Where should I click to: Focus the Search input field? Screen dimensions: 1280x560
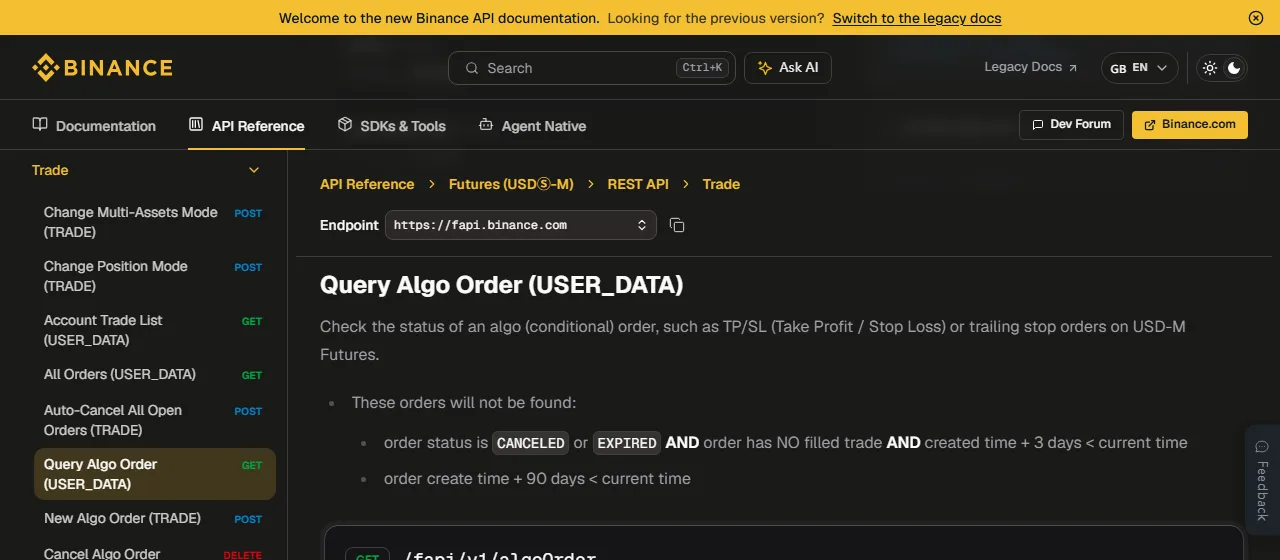click(x=592, y=68)
